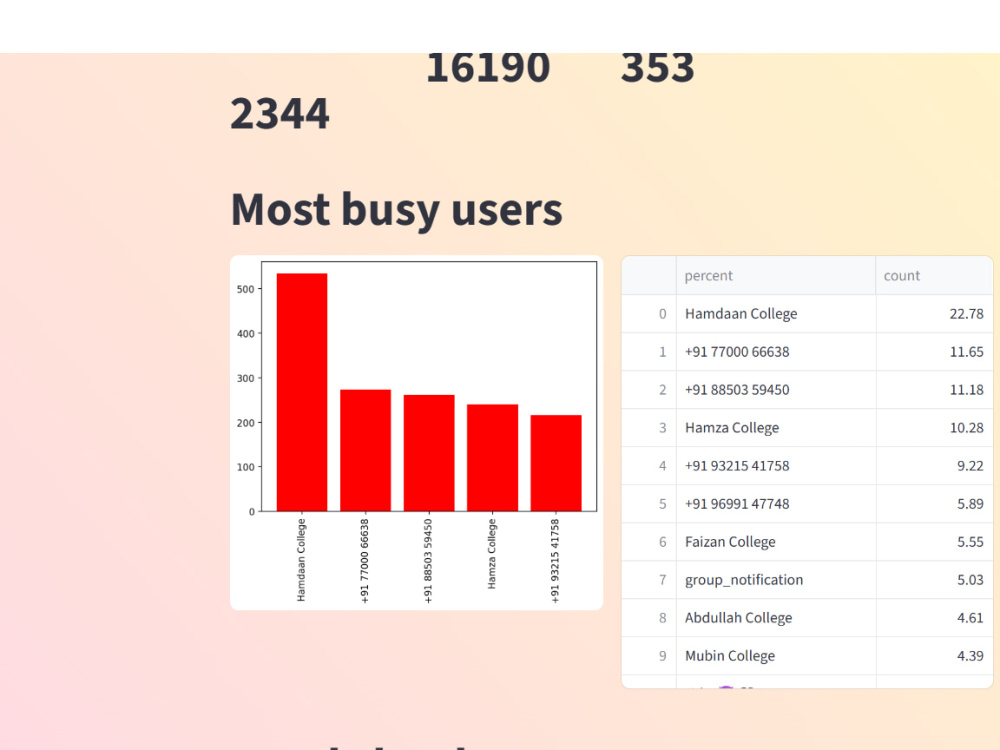Click the 5.55 value cell
The width and height of the screenshot is (1000, 750).
934,541
